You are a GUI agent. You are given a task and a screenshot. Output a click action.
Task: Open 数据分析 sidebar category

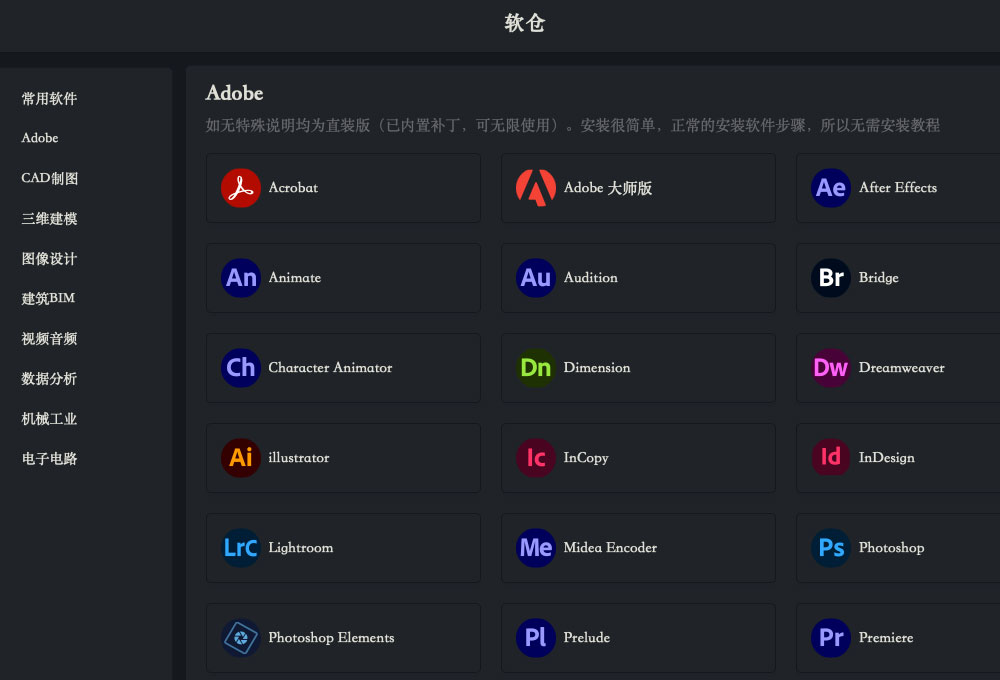point(49,378)
